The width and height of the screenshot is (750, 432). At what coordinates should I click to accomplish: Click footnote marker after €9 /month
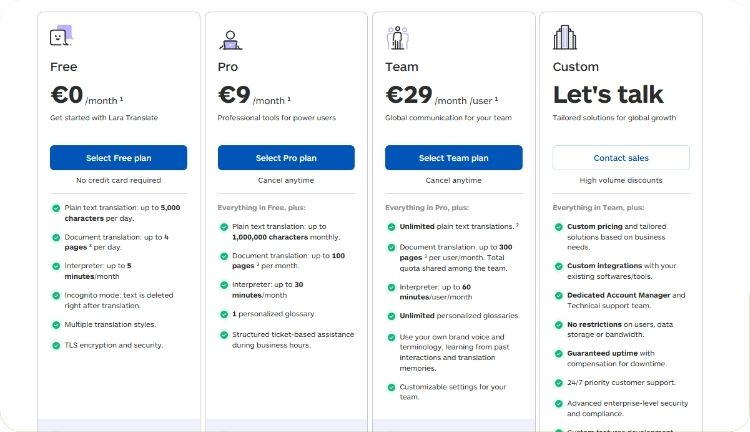pyautogui.click(x=289, y=99)
